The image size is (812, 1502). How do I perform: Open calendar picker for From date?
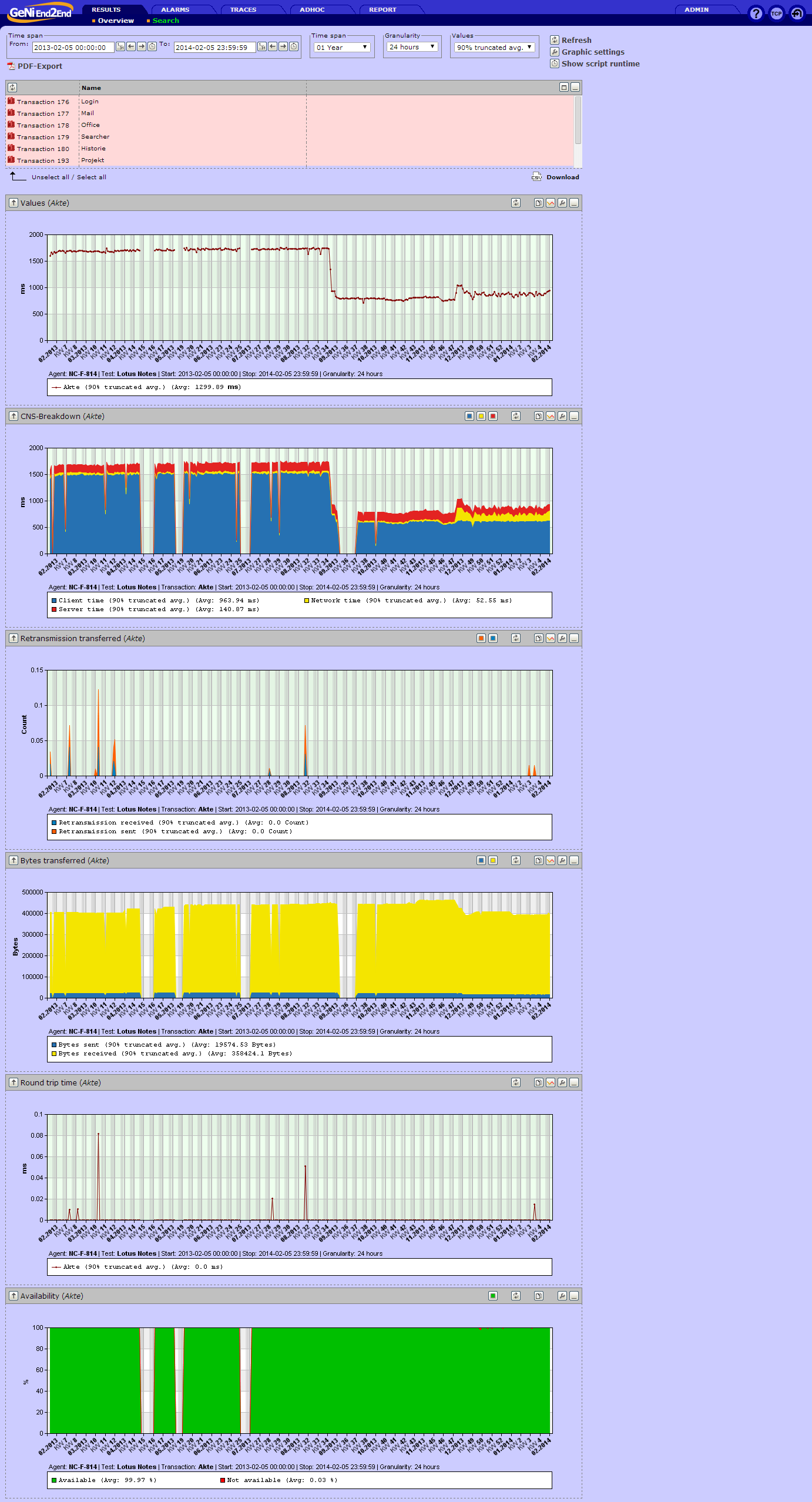(x=120, y=47)
